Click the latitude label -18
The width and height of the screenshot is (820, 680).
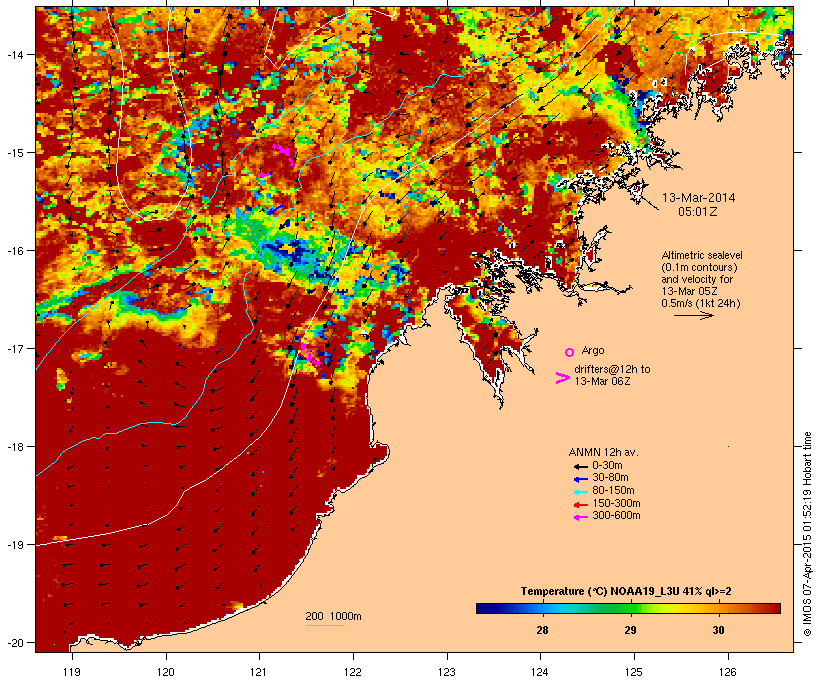14,447
